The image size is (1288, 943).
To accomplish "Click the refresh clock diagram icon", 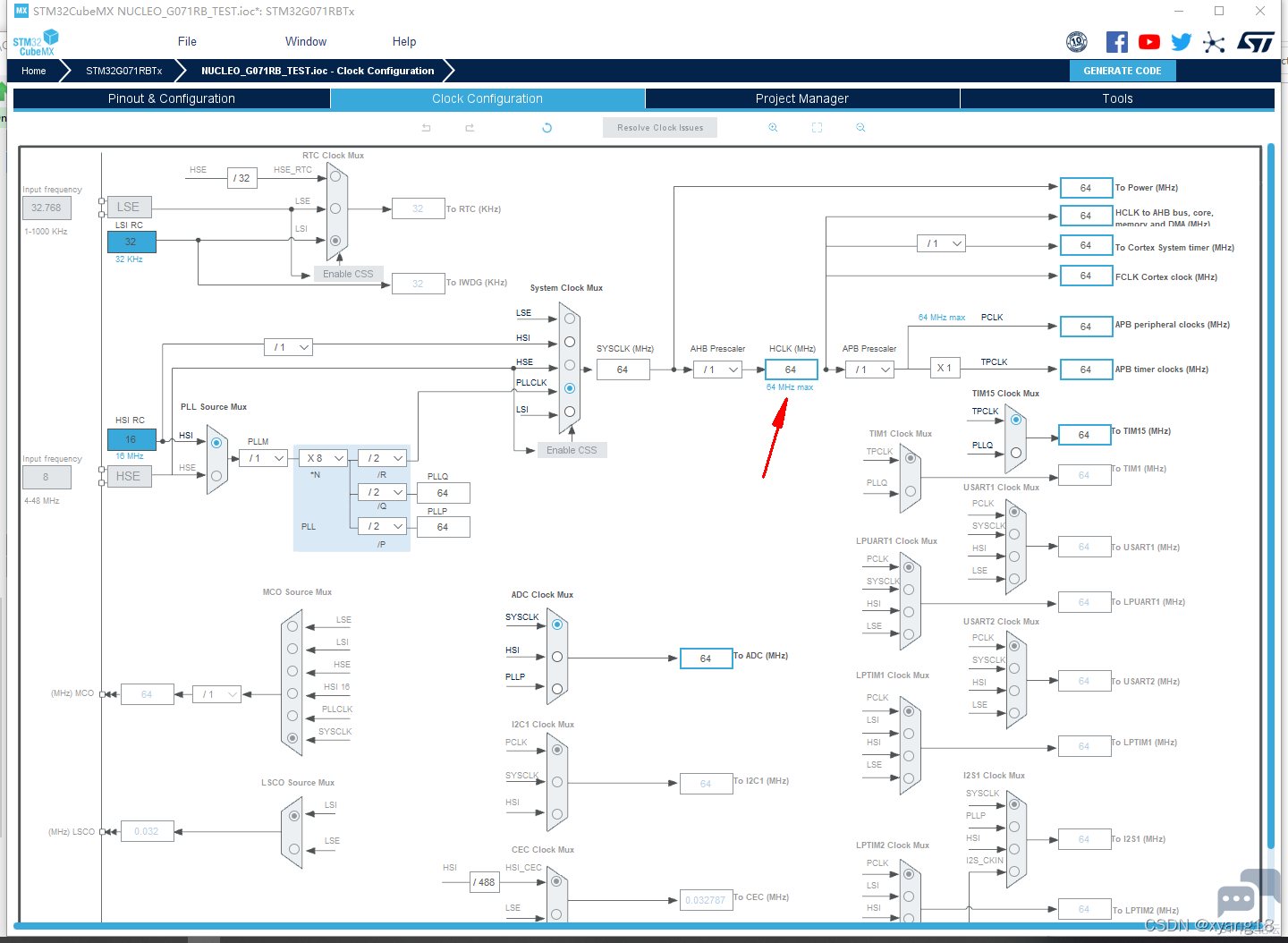I will [x=547, y=128].
